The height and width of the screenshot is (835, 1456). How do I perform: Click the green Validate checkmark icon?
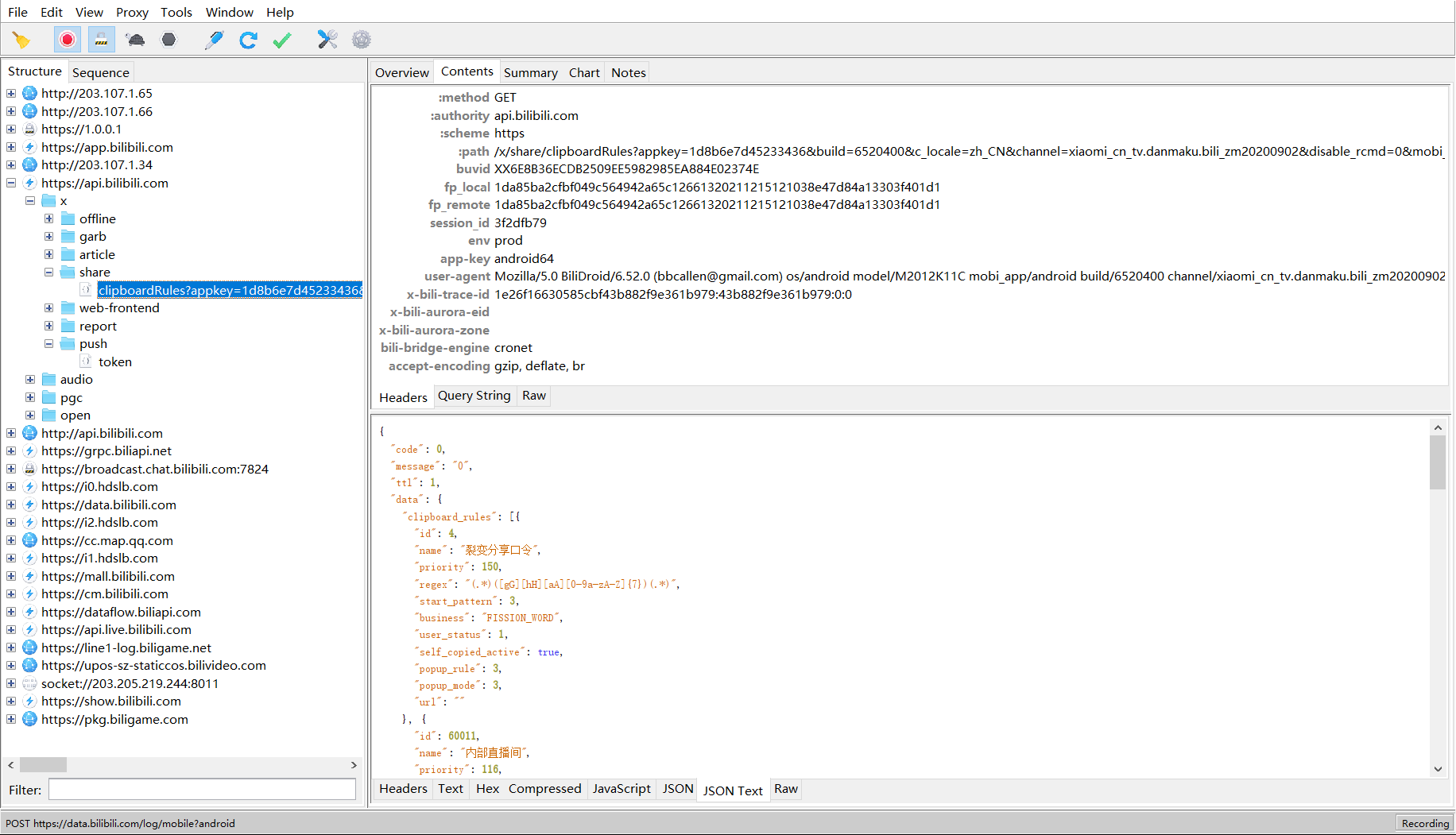pyautogui.click(x=282, y=40)
